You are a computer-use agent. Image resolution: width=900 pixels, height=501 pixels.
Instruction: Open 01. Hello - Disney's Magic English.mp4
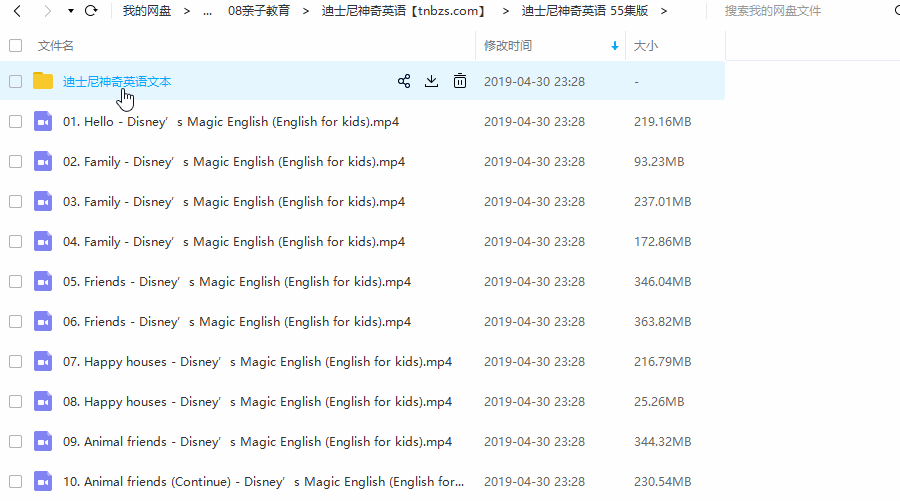pyautogui.click(x=231, y=122)
